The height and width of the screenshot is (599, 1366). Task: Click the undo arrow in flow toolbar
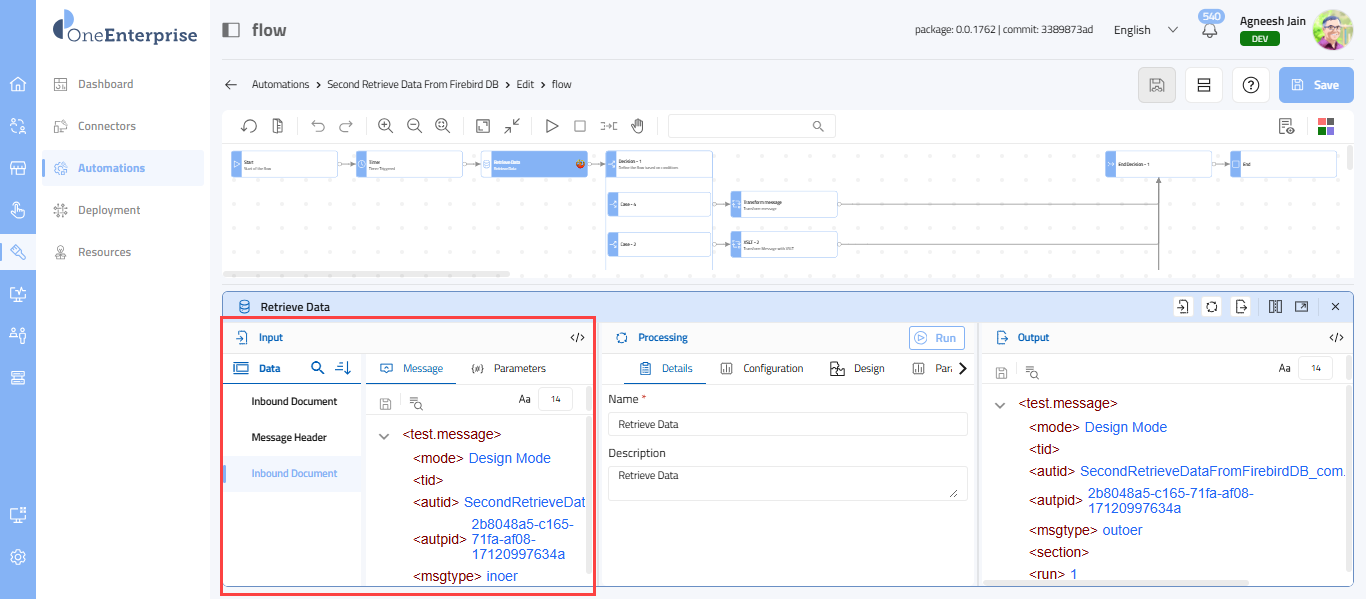(318, 126)
